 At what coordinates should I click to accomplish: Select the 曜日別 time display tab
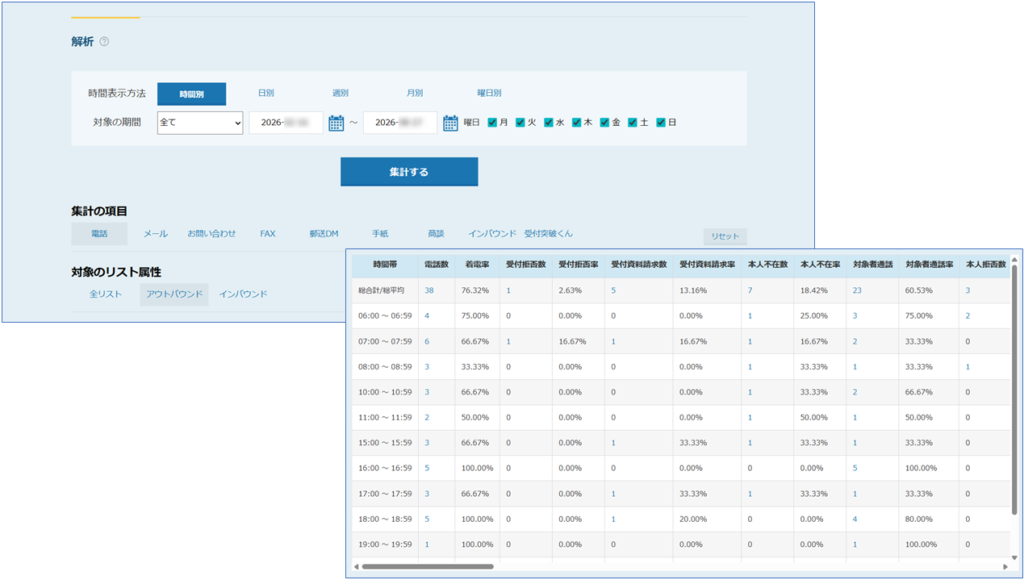coord(489,93)
